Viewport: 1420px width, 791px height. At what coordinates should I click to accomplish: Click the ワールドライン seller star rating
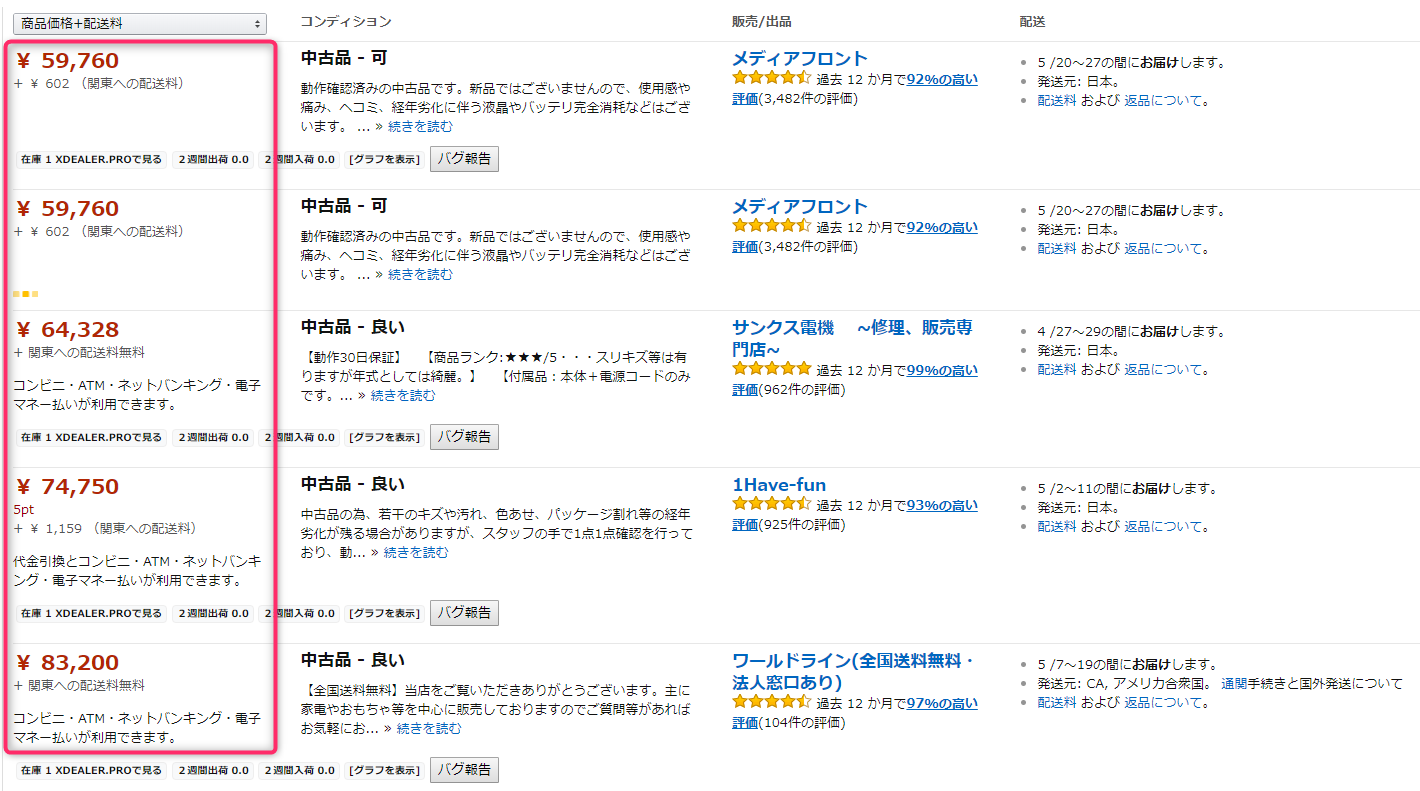pyautogui.click(x=771, y=703)
